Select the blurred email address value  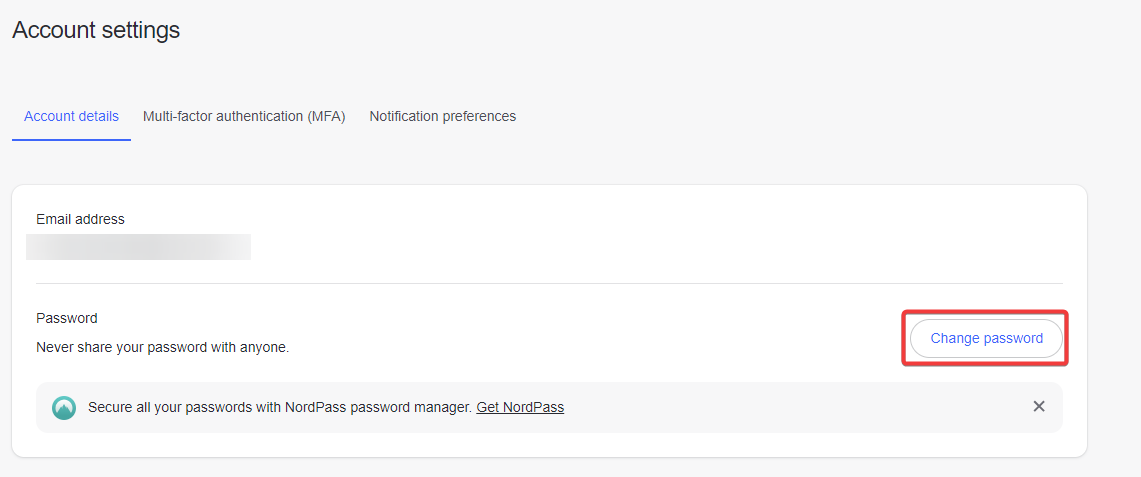[x=138, y=247]
